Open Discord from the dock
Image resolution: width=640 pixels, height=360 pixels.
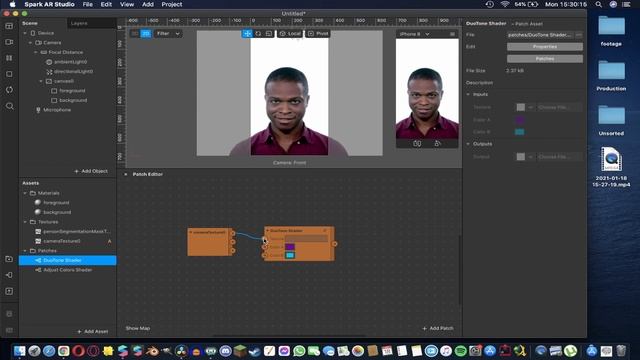[225, 351]
